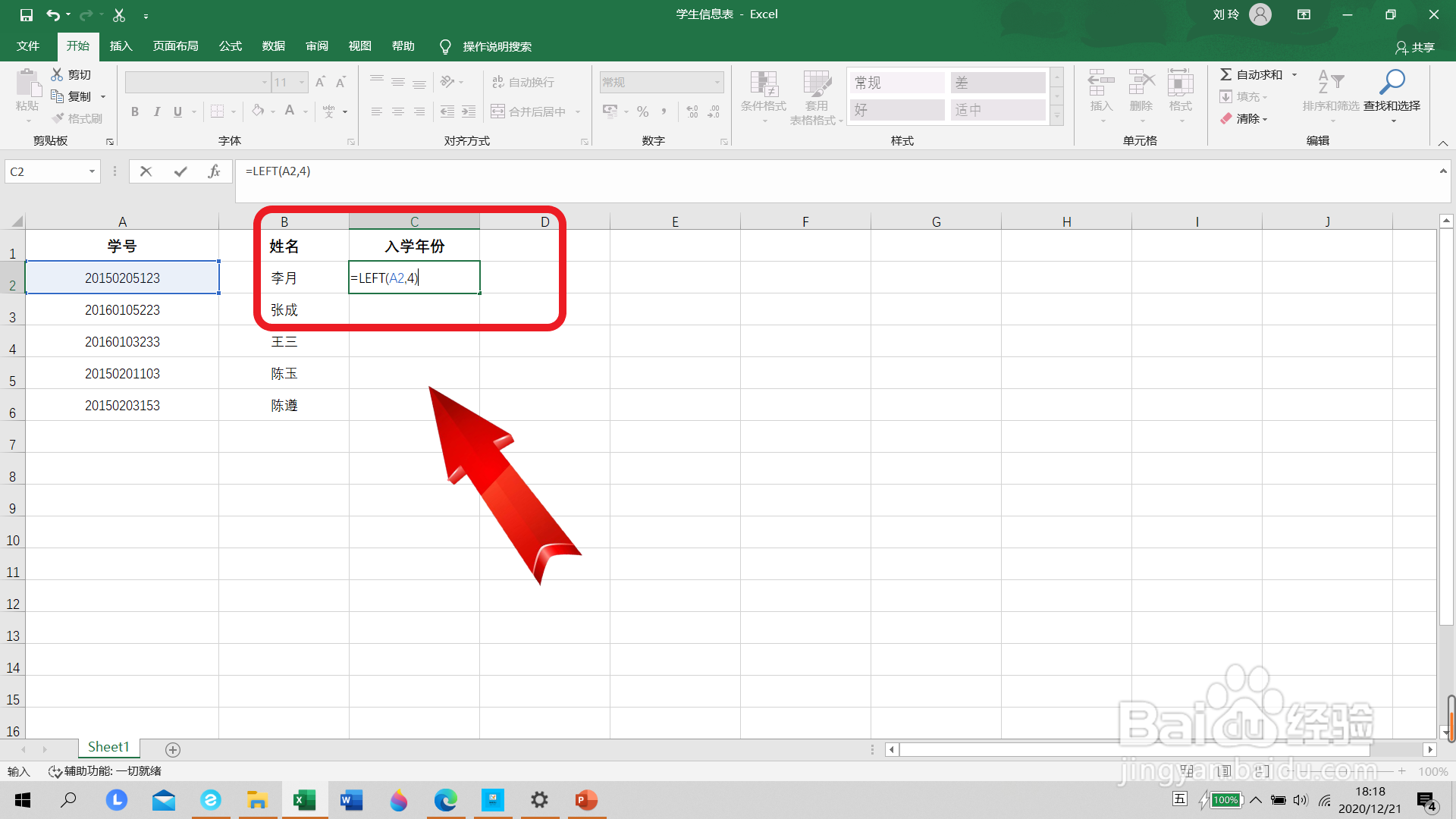The height and width of the screenshot is (819, 1456).
Task: Click the Undo arrow icon
Action: [53, 14]
